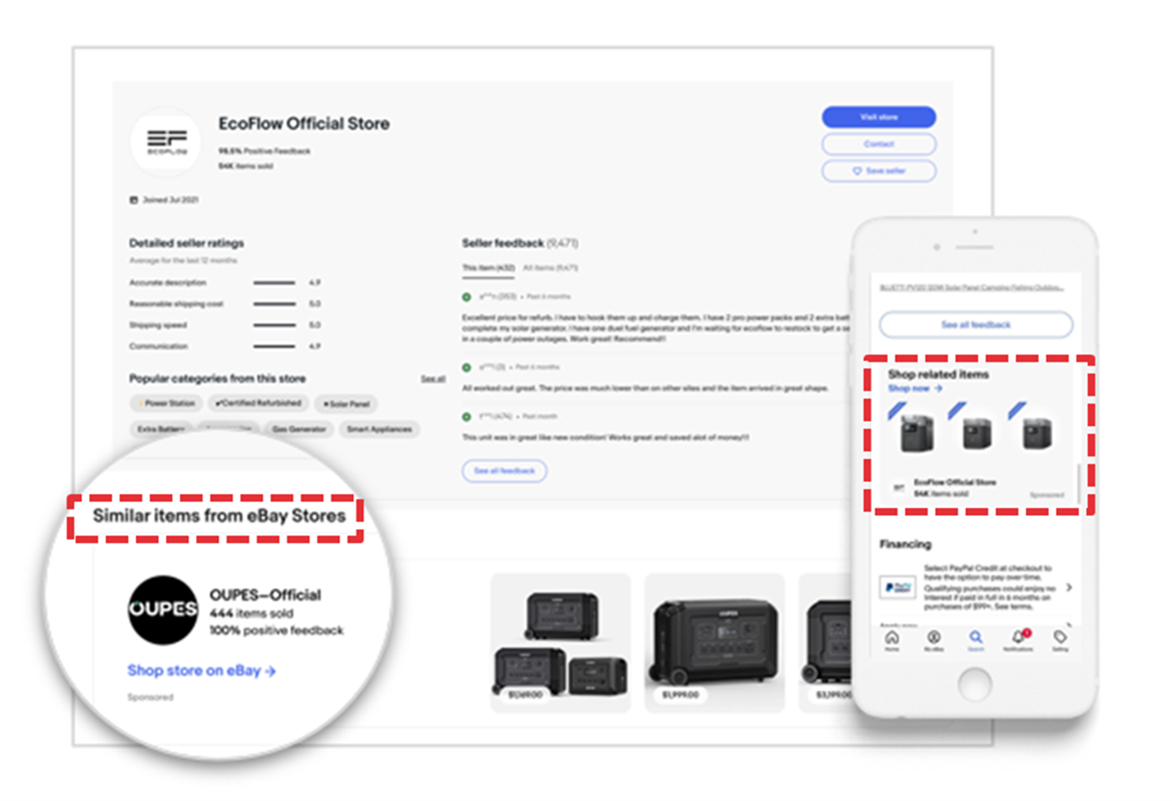This screenshot has height=801, width=1172.
Task: Switch to the This item feedback tab
Action: pos(488,267)
